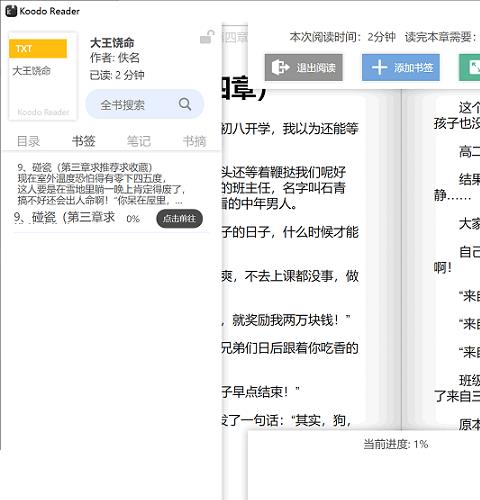Click the 退出阅读 exit reading button
This screenshot has height=500, width=480.
(304, 67)
